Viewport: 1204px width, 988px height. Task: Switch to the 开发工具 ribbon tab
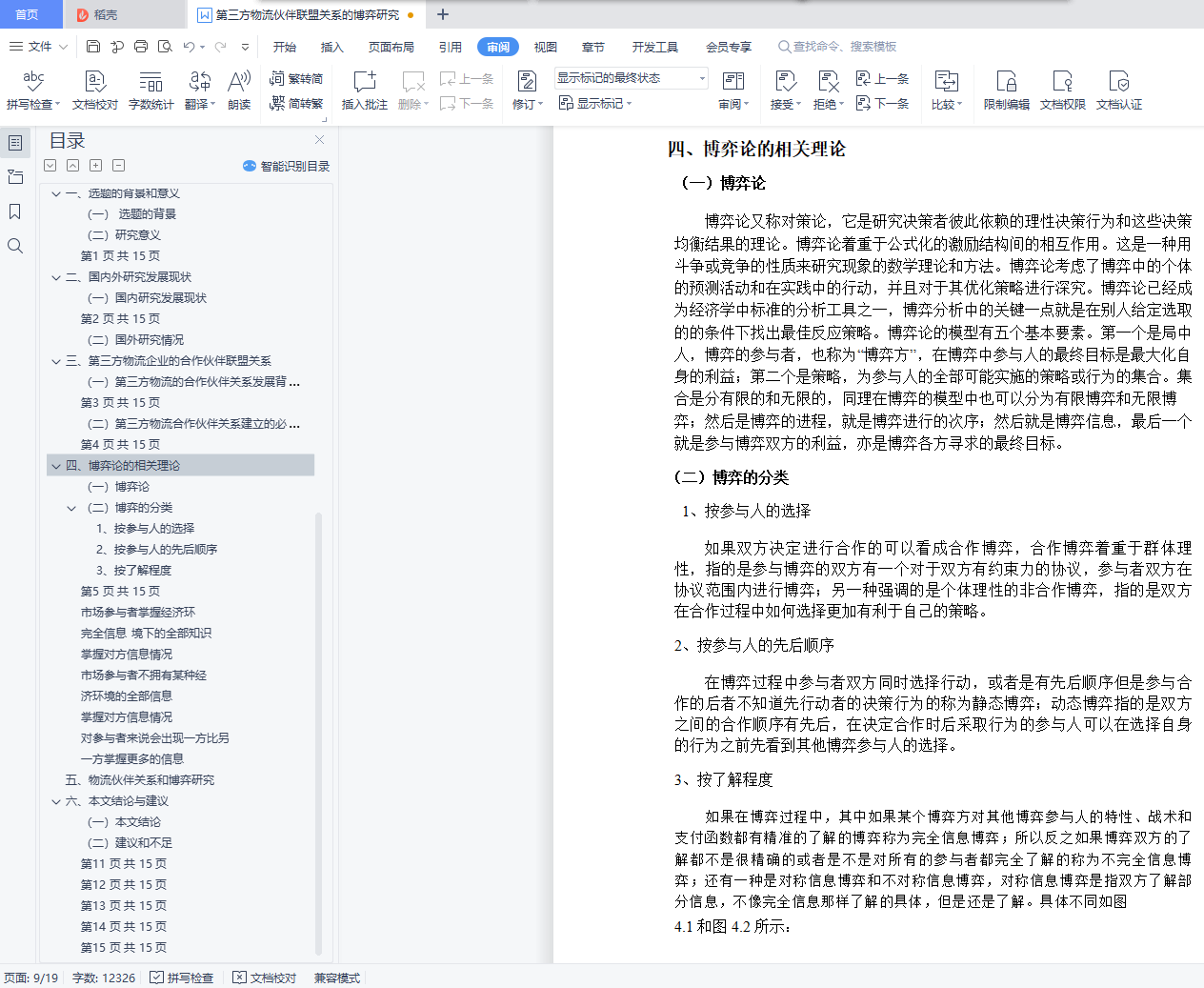pos(655,47)
